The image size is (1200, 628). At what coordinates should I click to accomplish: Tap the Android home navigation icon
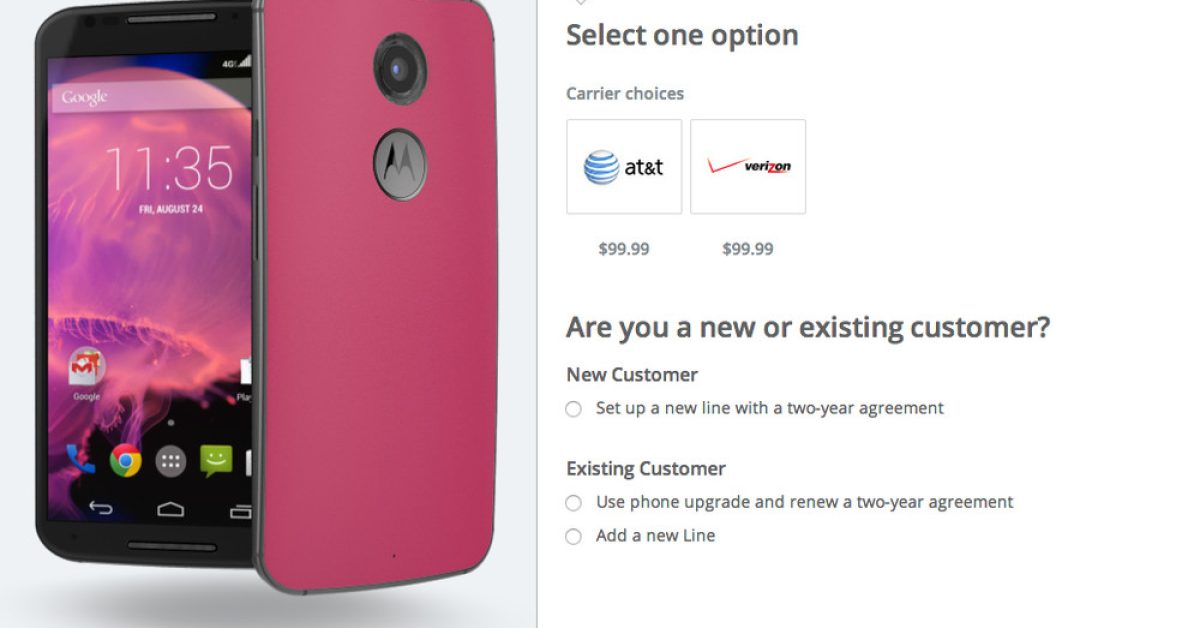pos(171,508)
